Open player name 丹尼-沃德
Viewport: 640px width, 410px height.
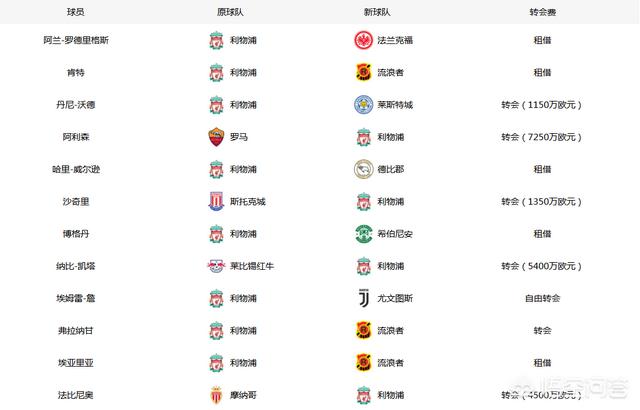coord(76,104)
